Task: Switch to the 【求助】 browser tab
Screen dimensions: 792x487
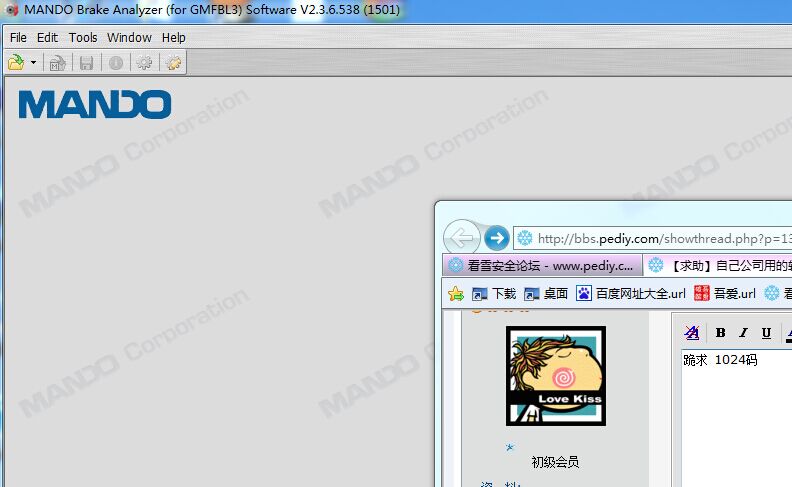Action: tap(718, 265)
